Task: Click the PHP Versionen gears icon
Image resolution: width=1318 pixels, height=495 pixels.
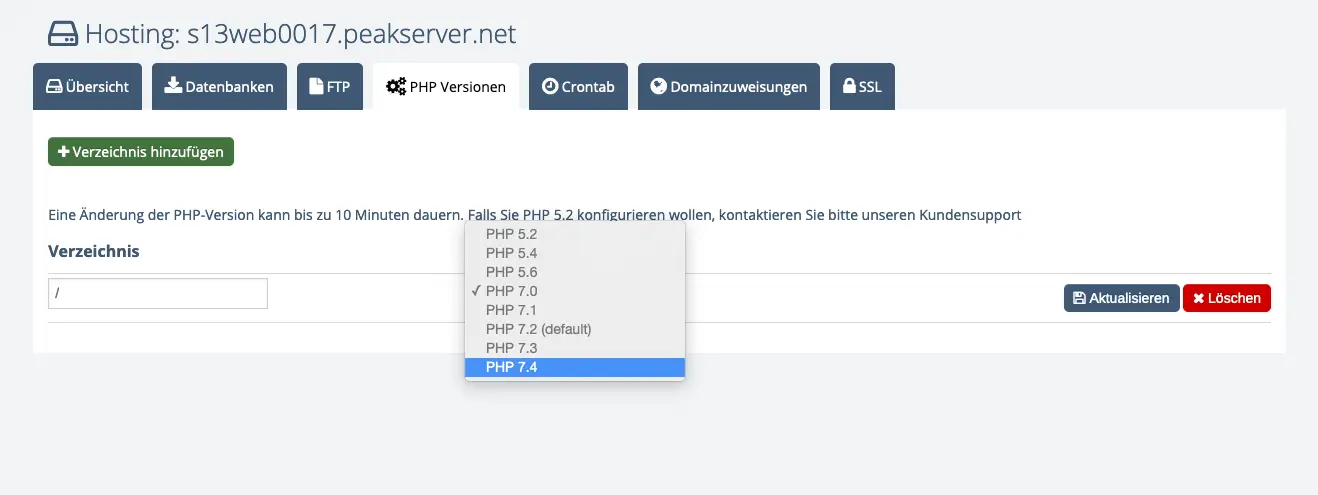Action: tap(396, 87)
